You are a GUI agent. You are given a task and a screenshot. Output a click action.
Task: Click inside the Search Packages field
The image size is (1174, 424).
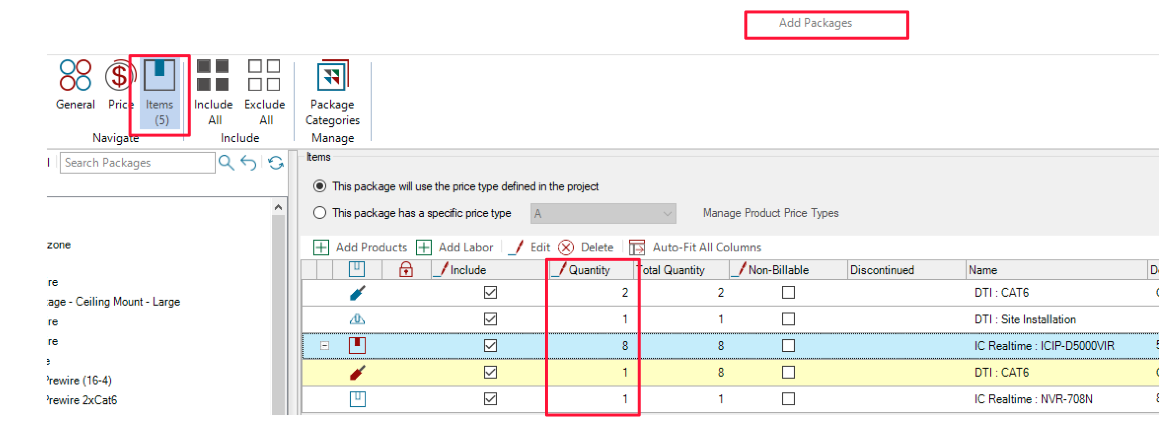(139, 163)
